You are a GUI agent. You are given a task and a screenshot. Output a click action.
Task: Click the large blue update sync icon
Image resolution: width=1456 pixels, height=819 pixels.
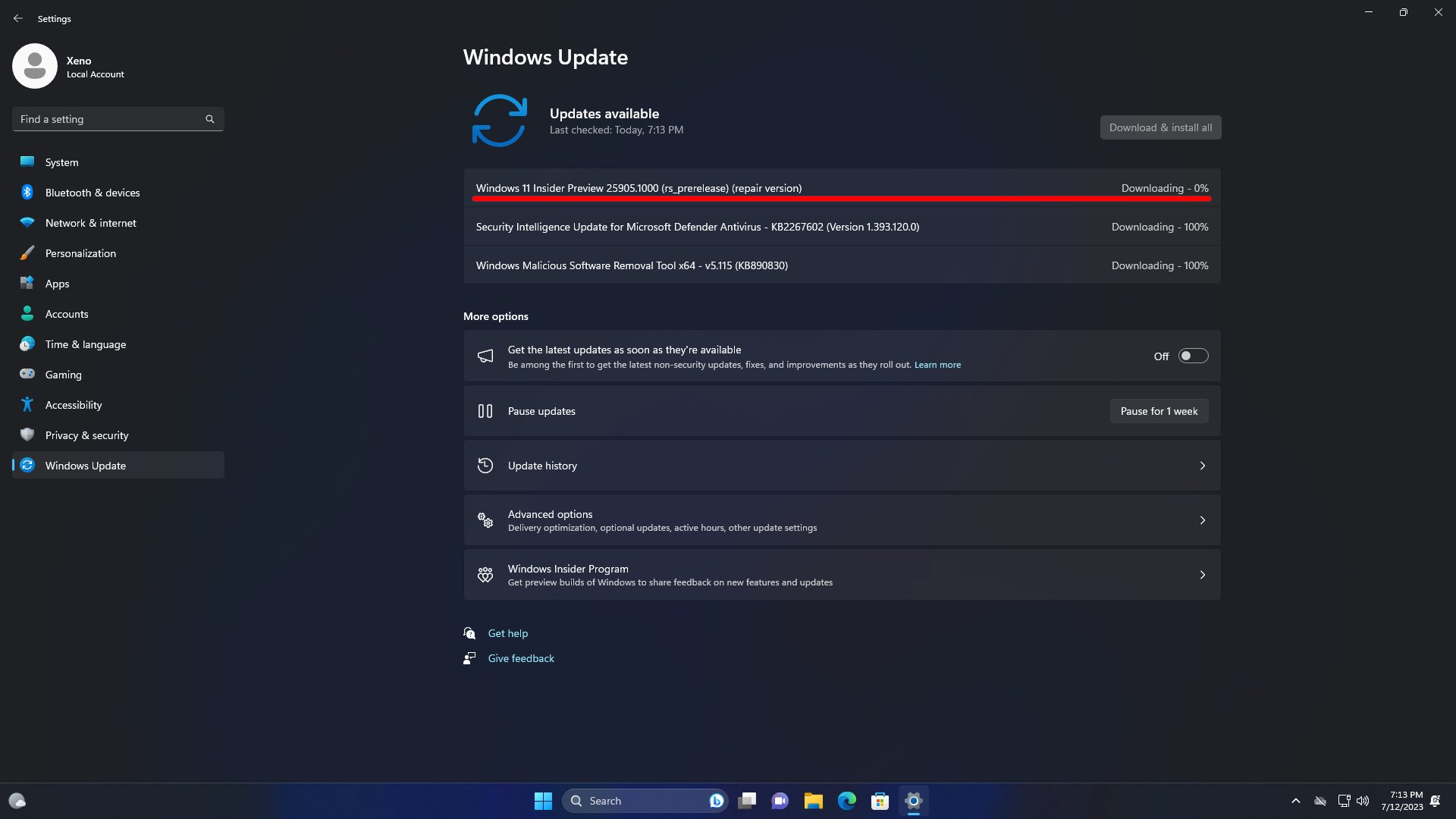click(x=500, y=121)
